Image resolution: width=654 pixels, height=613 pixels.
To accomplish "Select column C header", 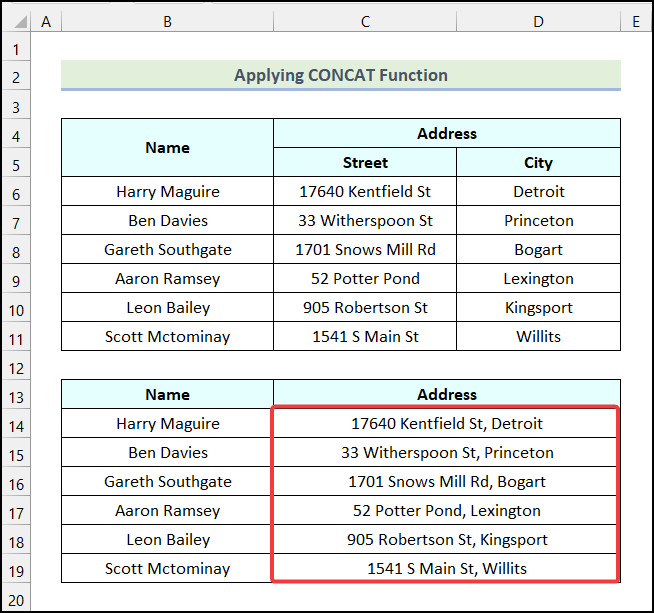I will coord(365,21).
